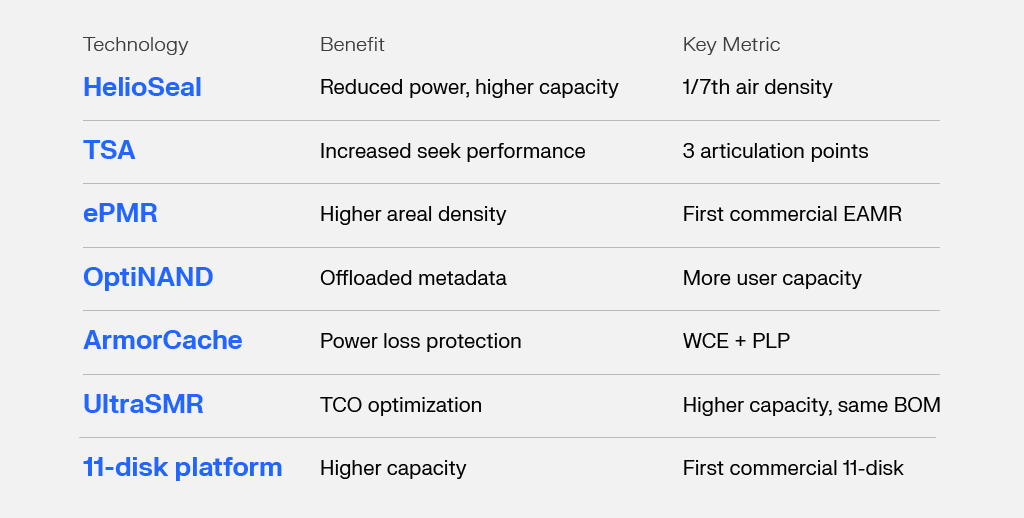Screen dimensions: 1024x518
Task: Click the Benefit column header
Action: (x=352, y=45)
